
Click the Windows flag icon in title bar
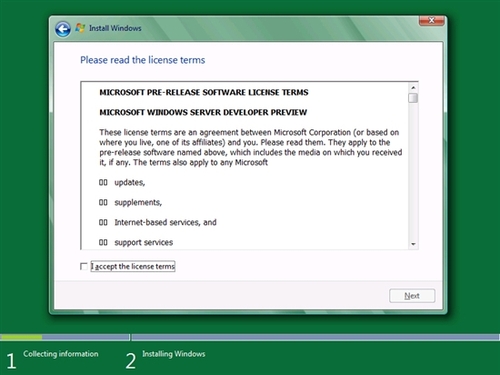click(80, 28)
